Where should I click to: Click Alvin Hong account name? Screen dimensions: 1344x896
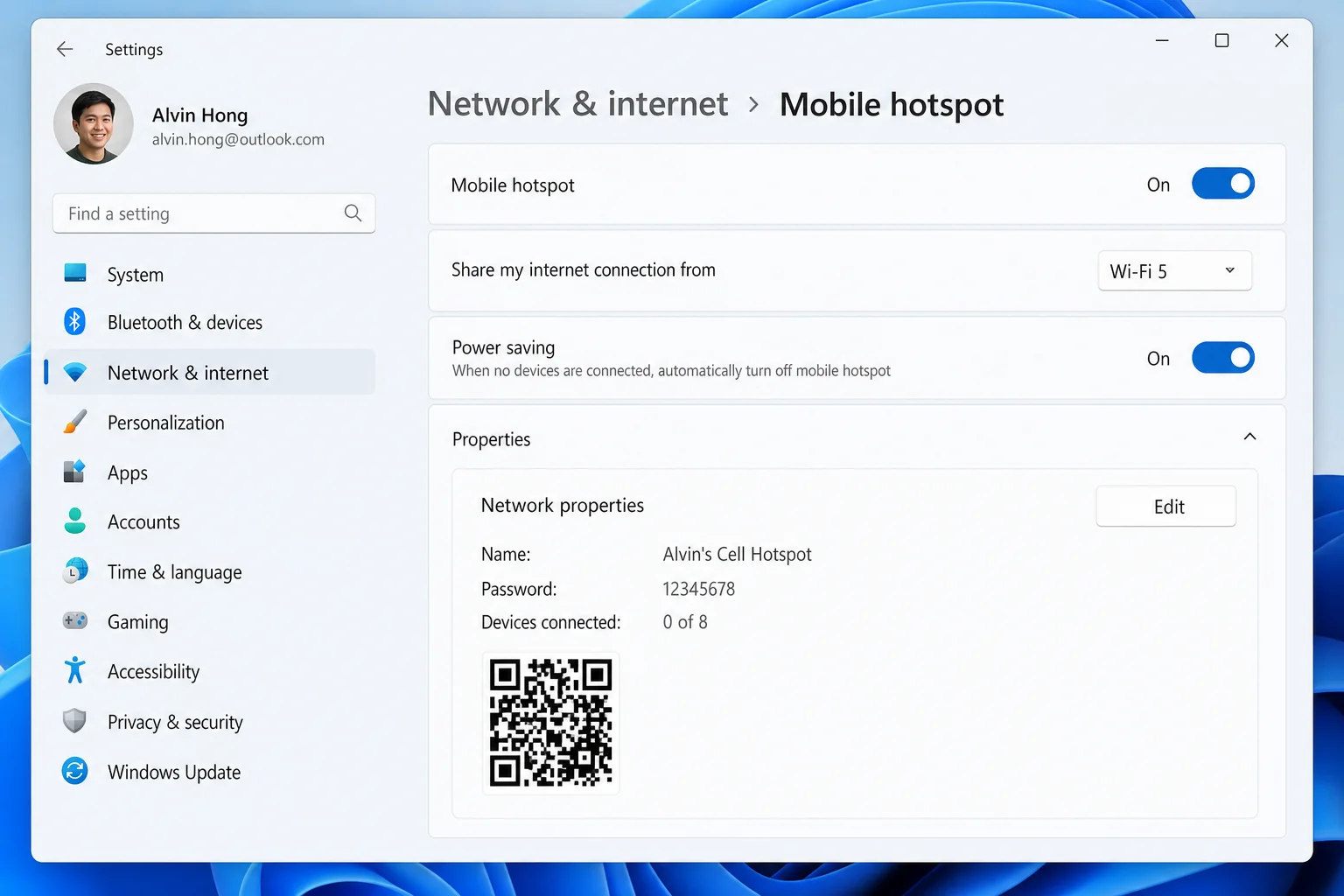click(x=199, y=115)
